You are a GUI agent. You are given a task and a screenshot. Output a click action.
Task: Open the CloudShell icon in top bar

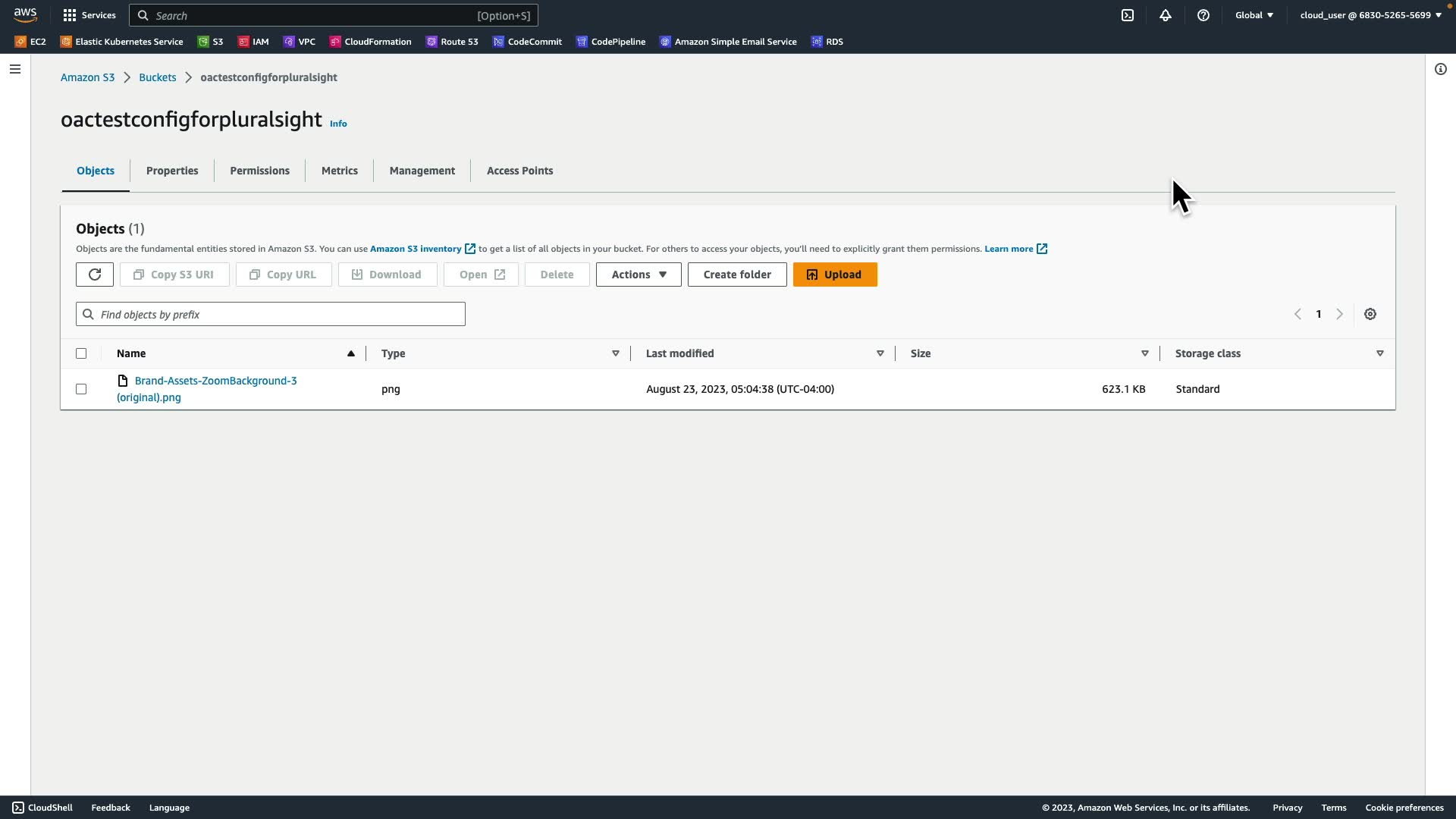pos(1128,15)
